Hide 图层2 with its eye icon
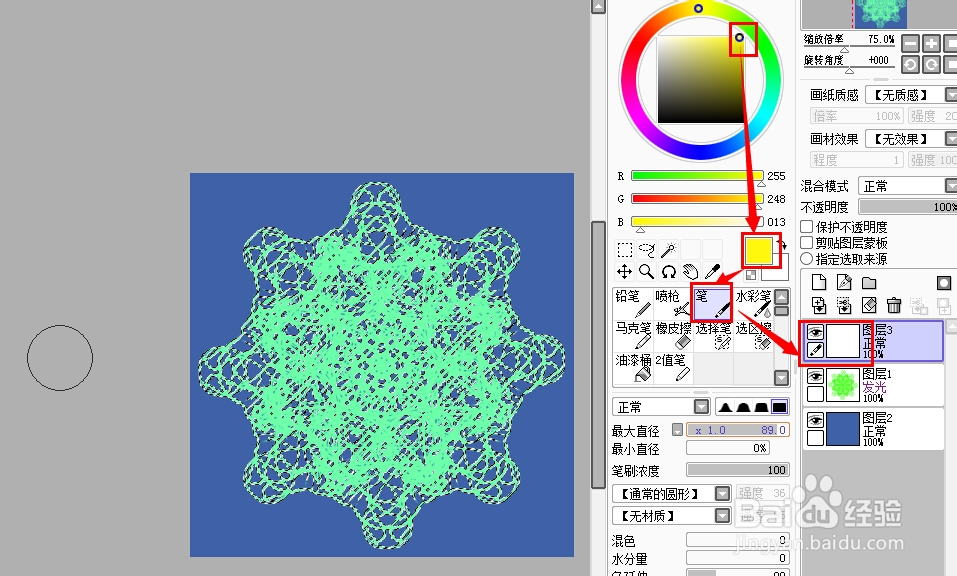The image size is (957, 576). click(815, 420)
